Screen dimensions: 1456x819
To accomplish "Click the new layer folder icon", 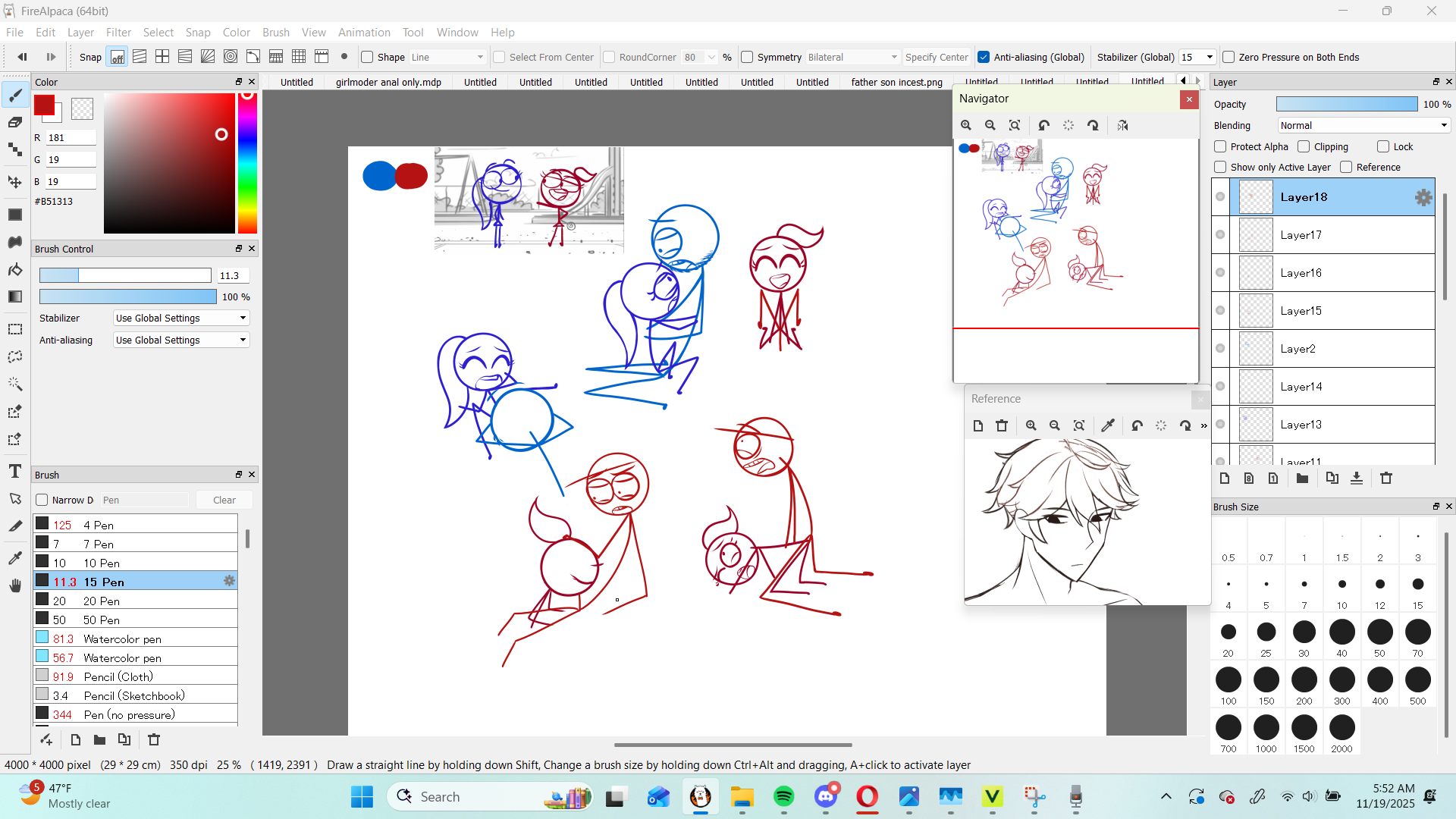I will click(x=1302, y=478).
